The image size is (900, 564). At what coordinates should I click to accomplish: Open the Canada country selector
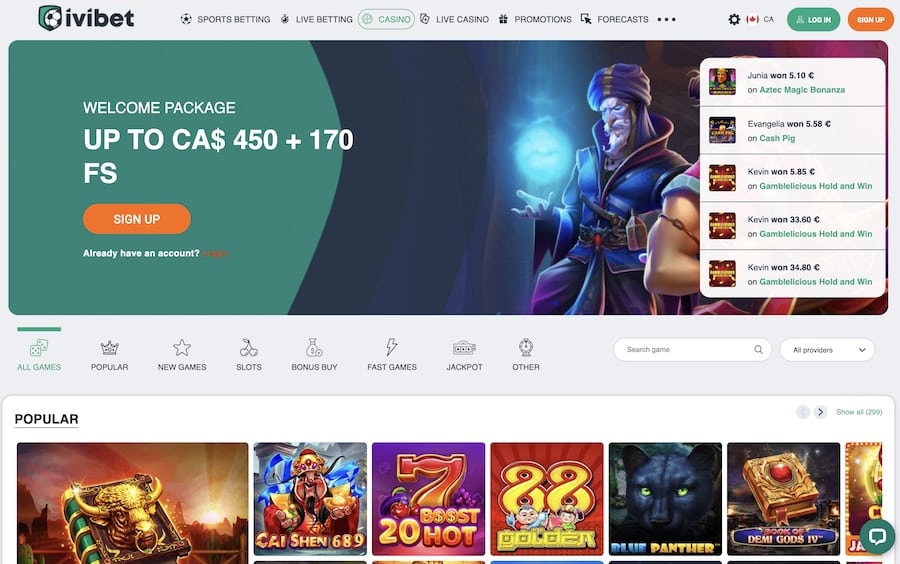point(760,20)
